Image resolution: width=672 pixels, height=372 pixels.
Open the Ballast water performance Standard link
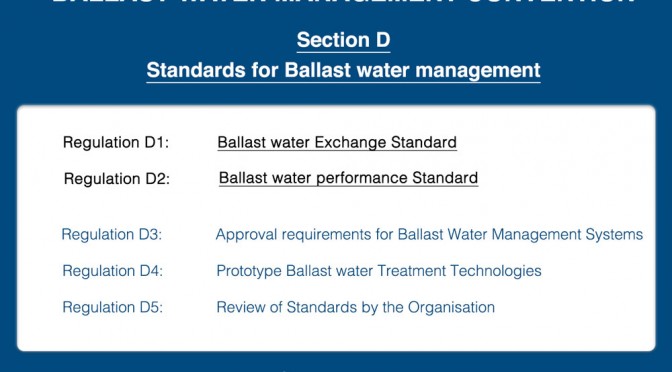pos(348,178)
